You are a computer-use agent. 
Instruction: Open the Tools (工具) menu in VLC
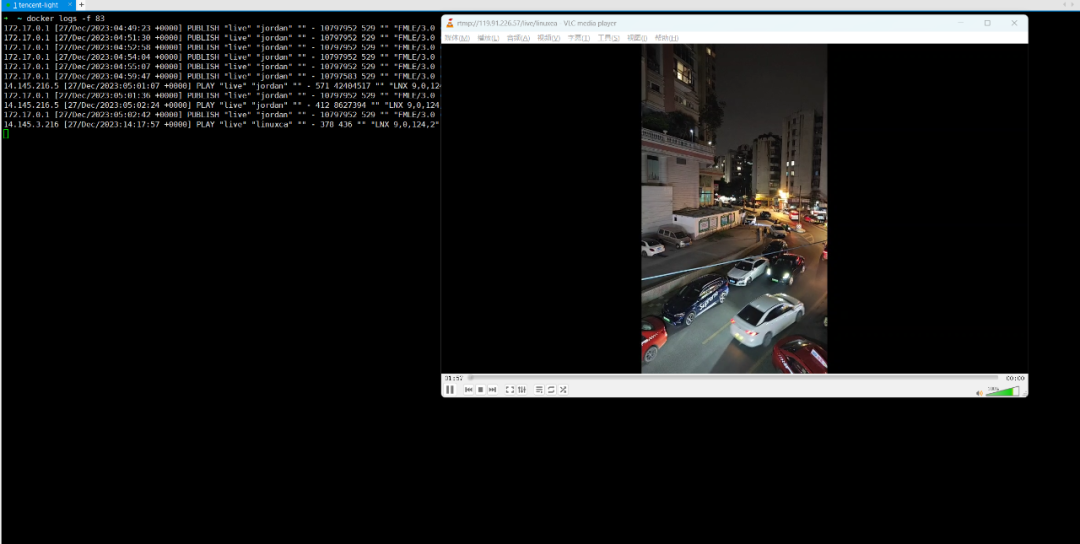pyautogui.click(x=608, y=38)
